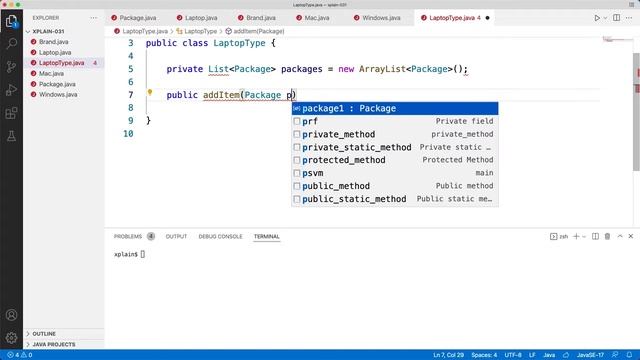The height and width of the screenshot is (360, 640).
Task: Click the JavaSE-17 runtime status item
Action: (x=590, y=355)
